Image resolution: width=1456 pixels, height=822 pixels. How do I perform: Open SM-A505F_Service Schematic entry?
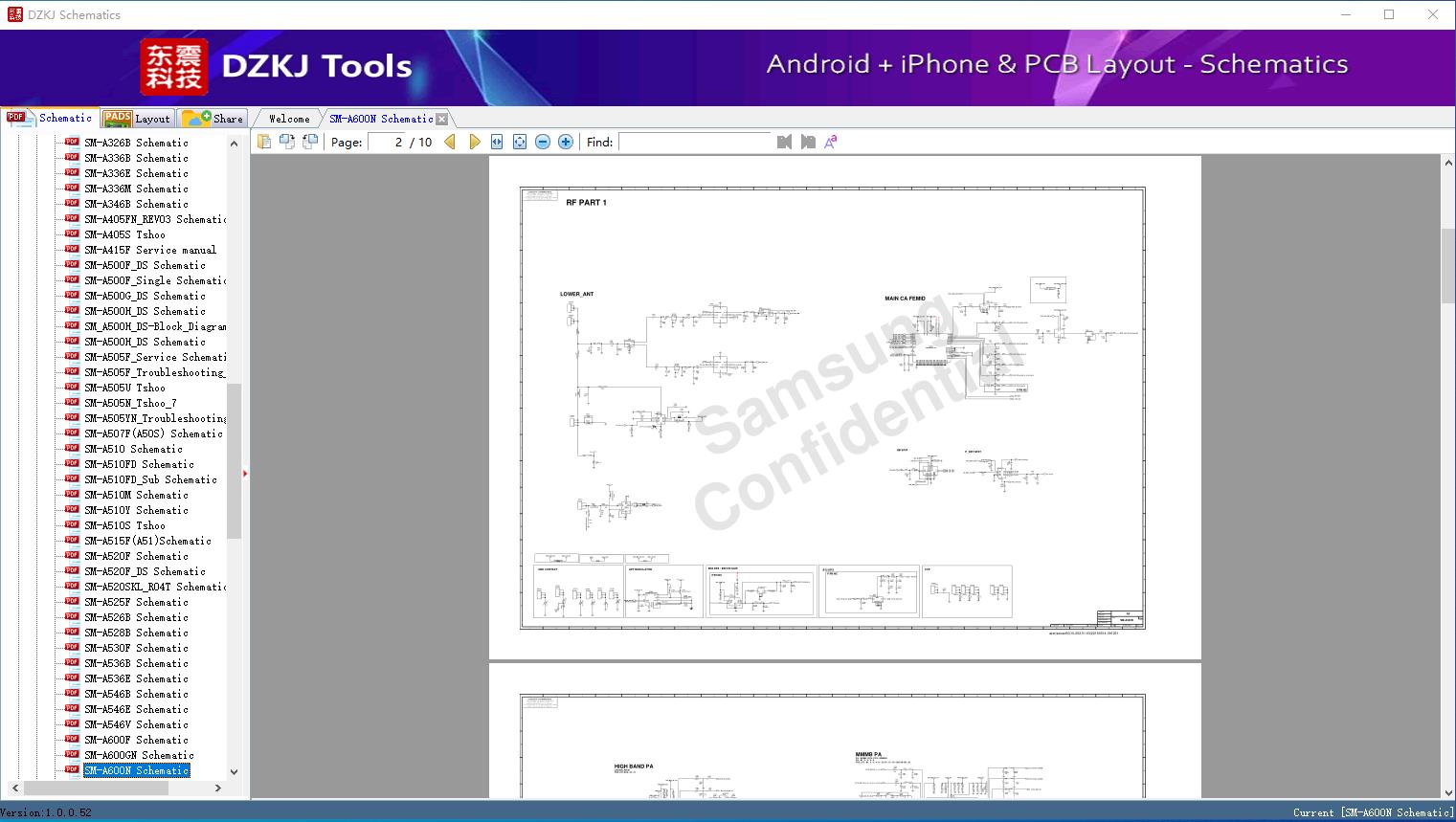point(155,357)
